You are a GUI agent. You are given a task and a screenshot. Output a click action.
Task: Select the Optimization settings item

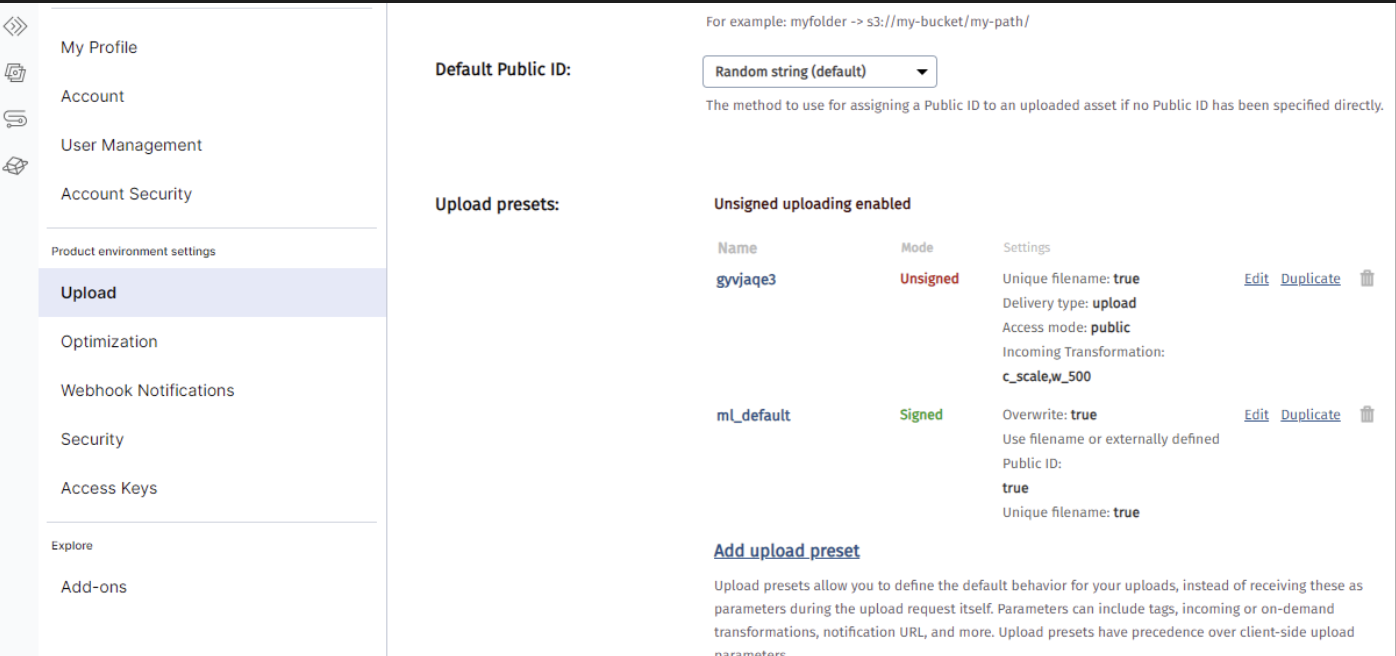click(109, 342)
